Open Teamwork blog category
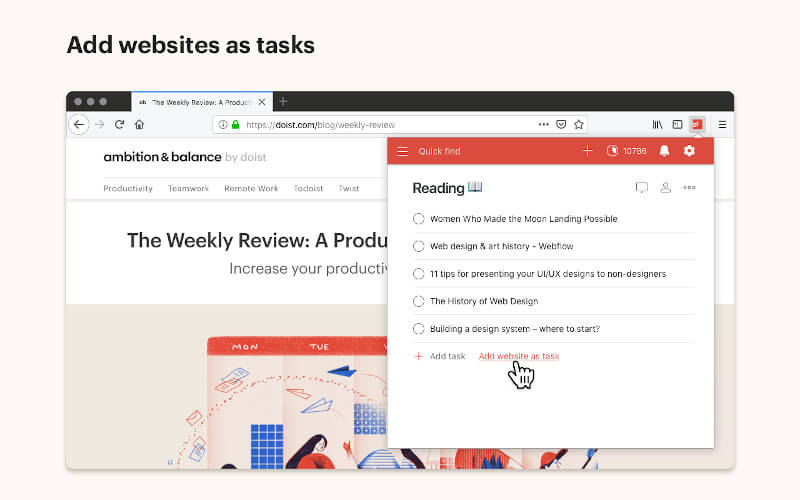The image size is (800, 500). (189, 188)
